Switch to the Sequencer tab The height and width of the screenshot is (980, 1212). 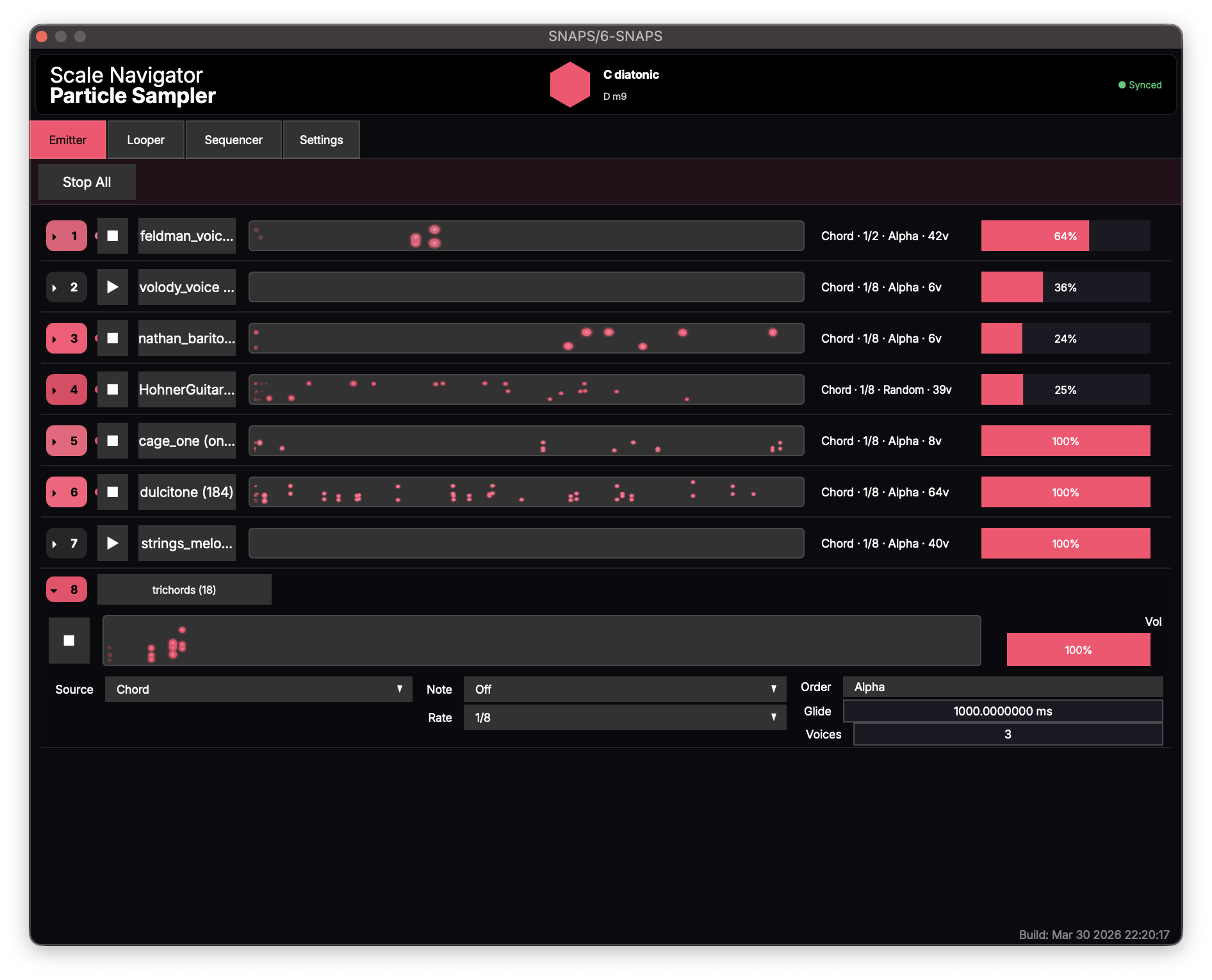(x=234, y=140)
